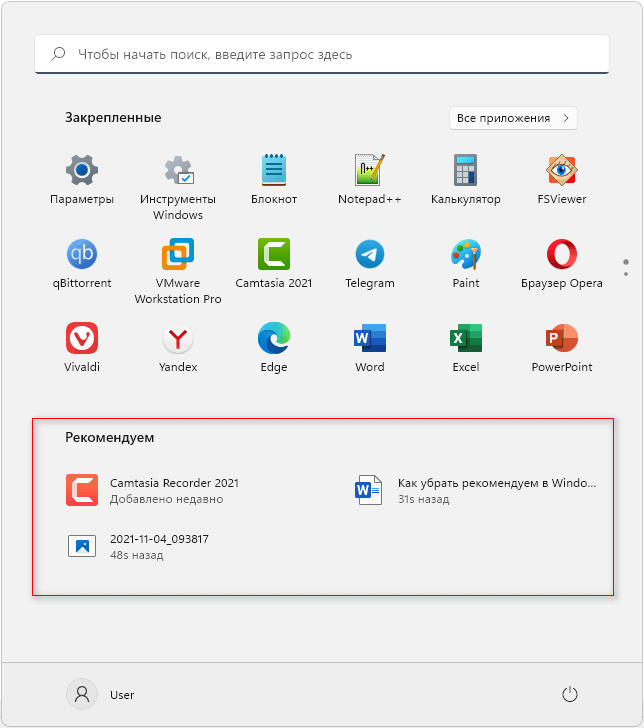
Task: Go to next pinned apps page dot
Action: pyautogui.click(x=626, y=274)
